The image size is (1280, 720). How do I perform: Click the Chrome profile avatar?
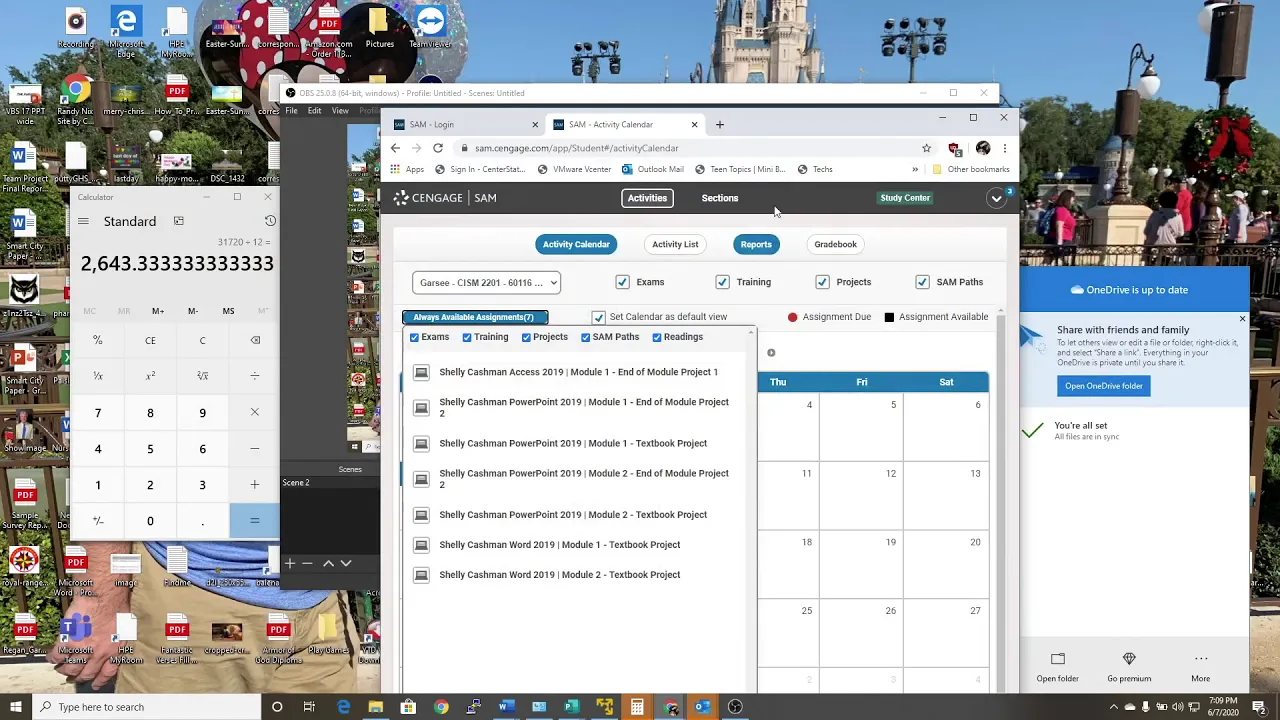(983, 148)
